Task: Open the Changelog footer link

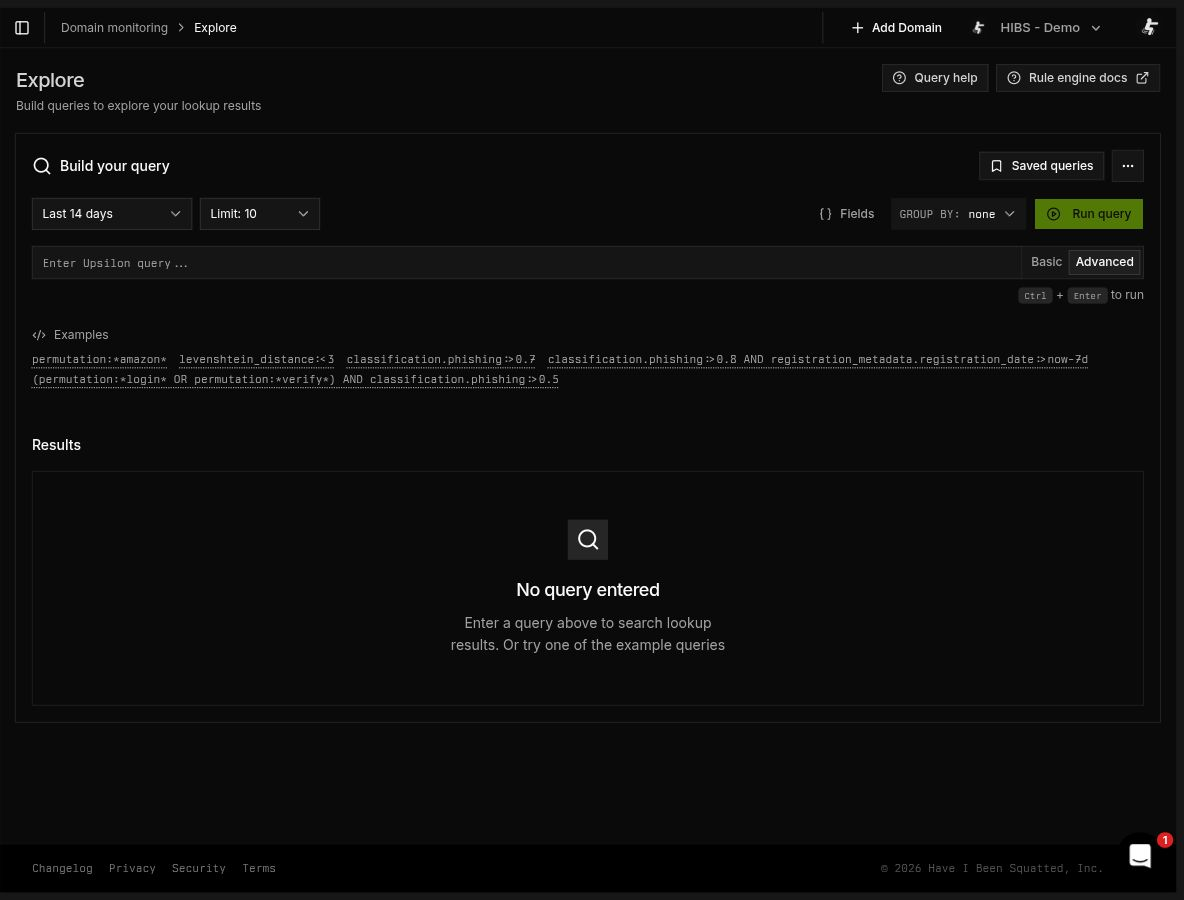Action: coord(62,868)
